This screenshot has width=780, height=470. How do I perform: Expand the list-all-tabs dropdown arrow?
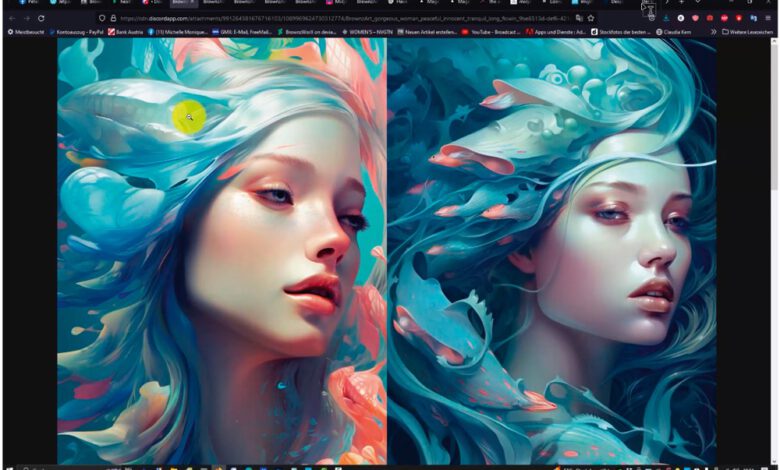point(698,2)
